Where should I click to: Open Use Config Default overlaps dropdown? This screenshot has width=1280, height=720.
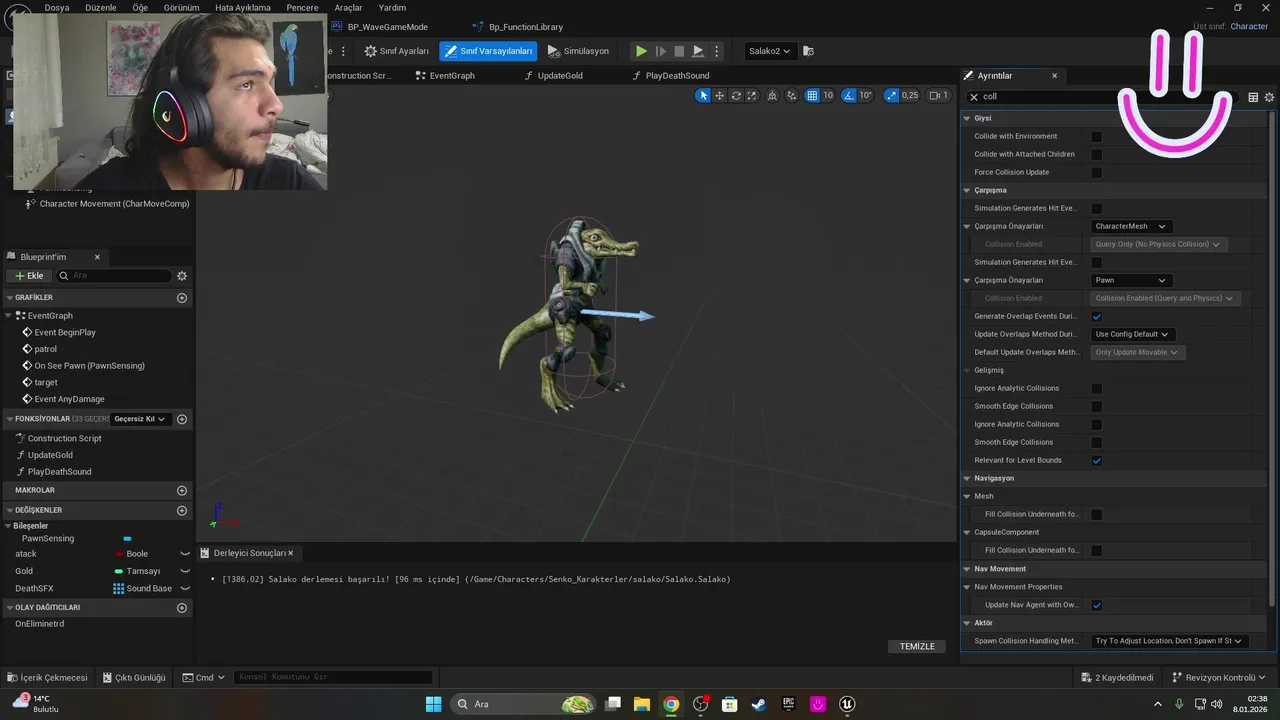[1133, 334]
